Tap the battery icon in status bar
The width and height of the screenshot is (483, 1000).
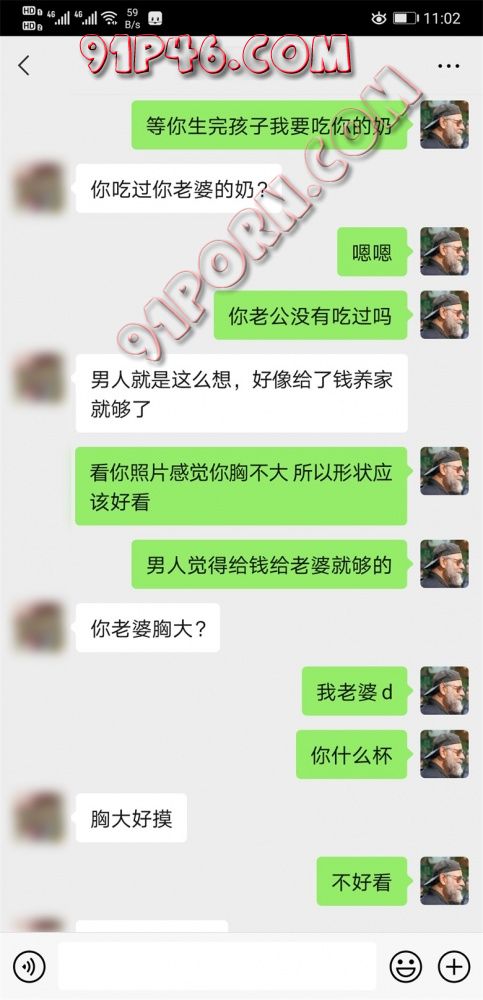tap(405, 18)
